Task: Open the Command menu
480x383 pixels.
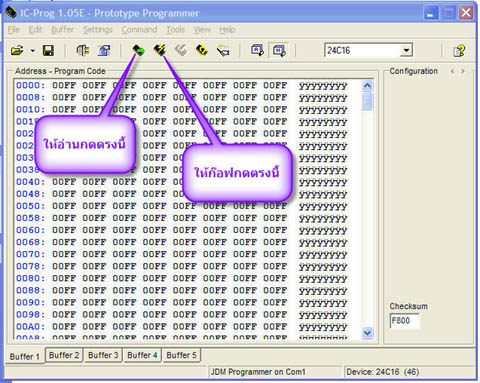Action: (139, 30)
